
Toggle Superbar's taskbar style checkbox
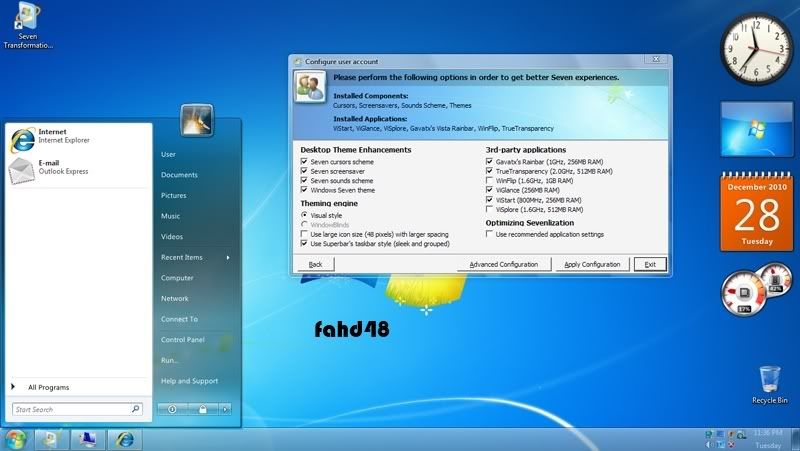point(304,243)
